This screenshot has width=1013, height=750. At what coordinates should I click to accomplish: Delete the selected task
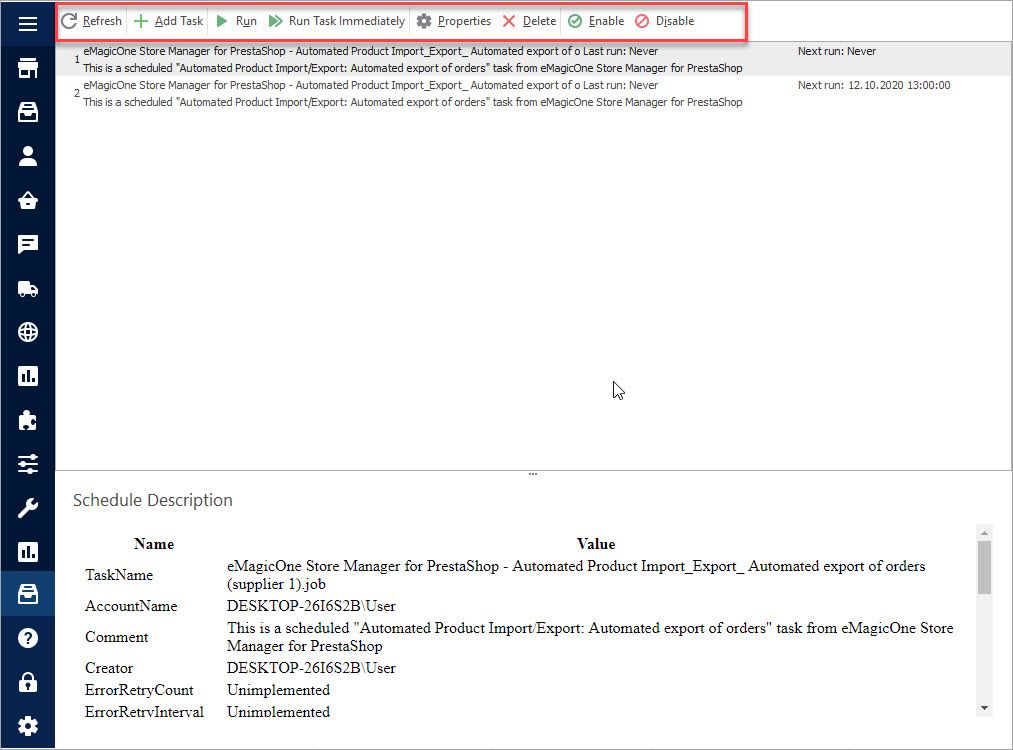coord(530,21)
